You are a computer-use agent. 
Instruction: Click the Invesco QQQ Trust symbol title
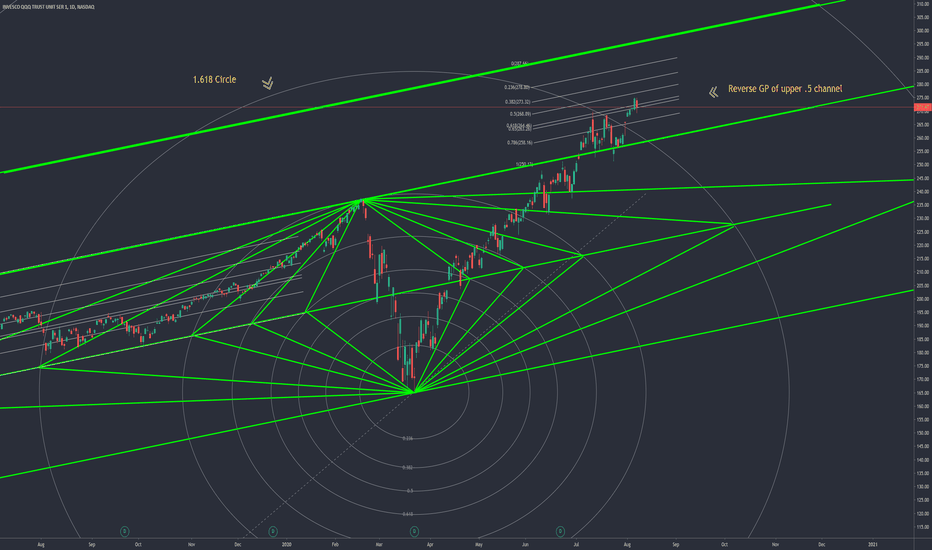point(48,7)
